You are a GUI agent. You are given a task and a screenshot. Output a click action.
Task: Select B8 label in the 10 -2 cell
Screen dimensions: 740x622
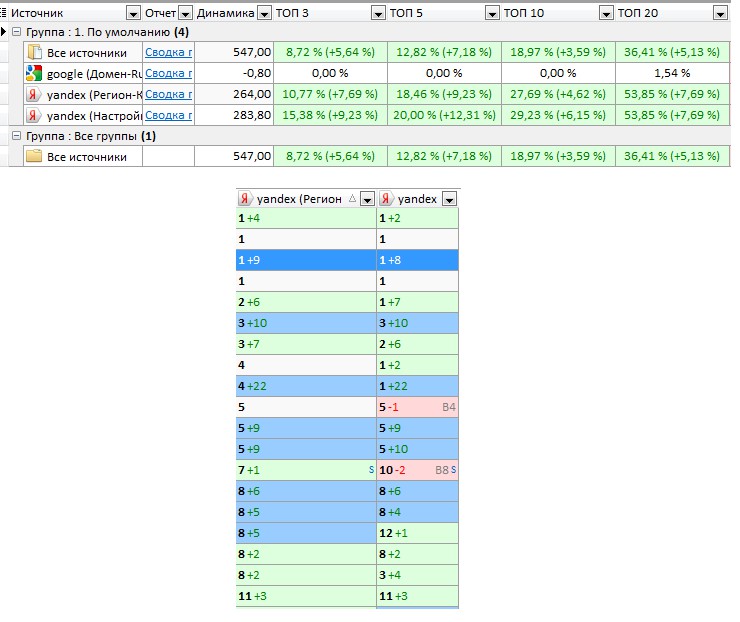click(442, 470)
